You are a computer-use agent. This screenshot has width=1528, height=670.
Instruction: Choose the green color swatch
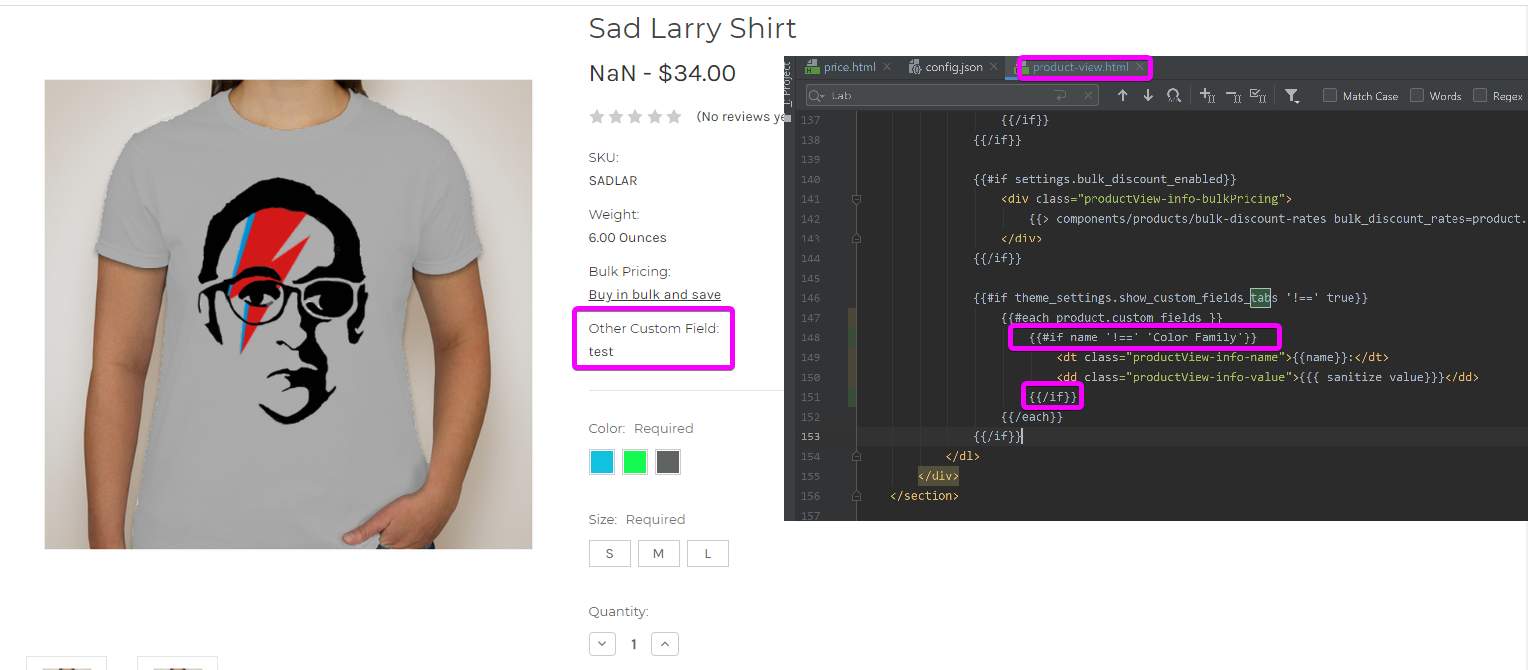point(635,462)
